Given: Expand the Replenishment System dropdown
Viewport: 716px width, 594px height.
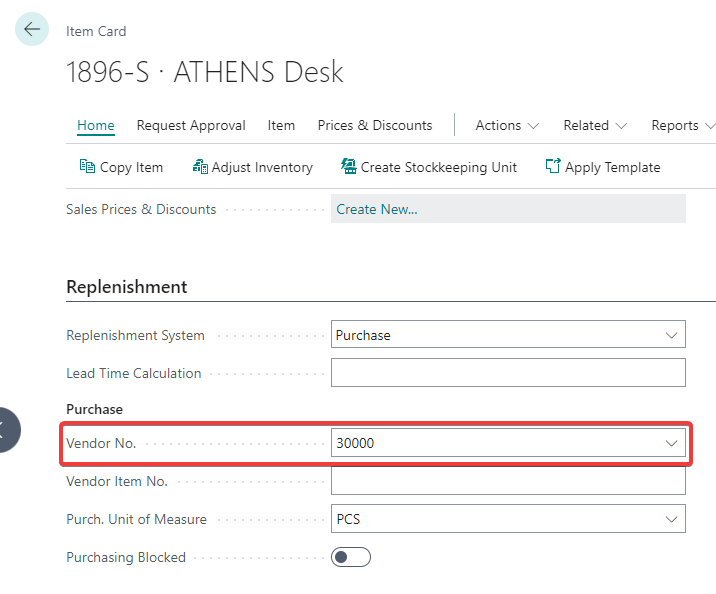Looking at the screenshot, I should click(670, 335).
